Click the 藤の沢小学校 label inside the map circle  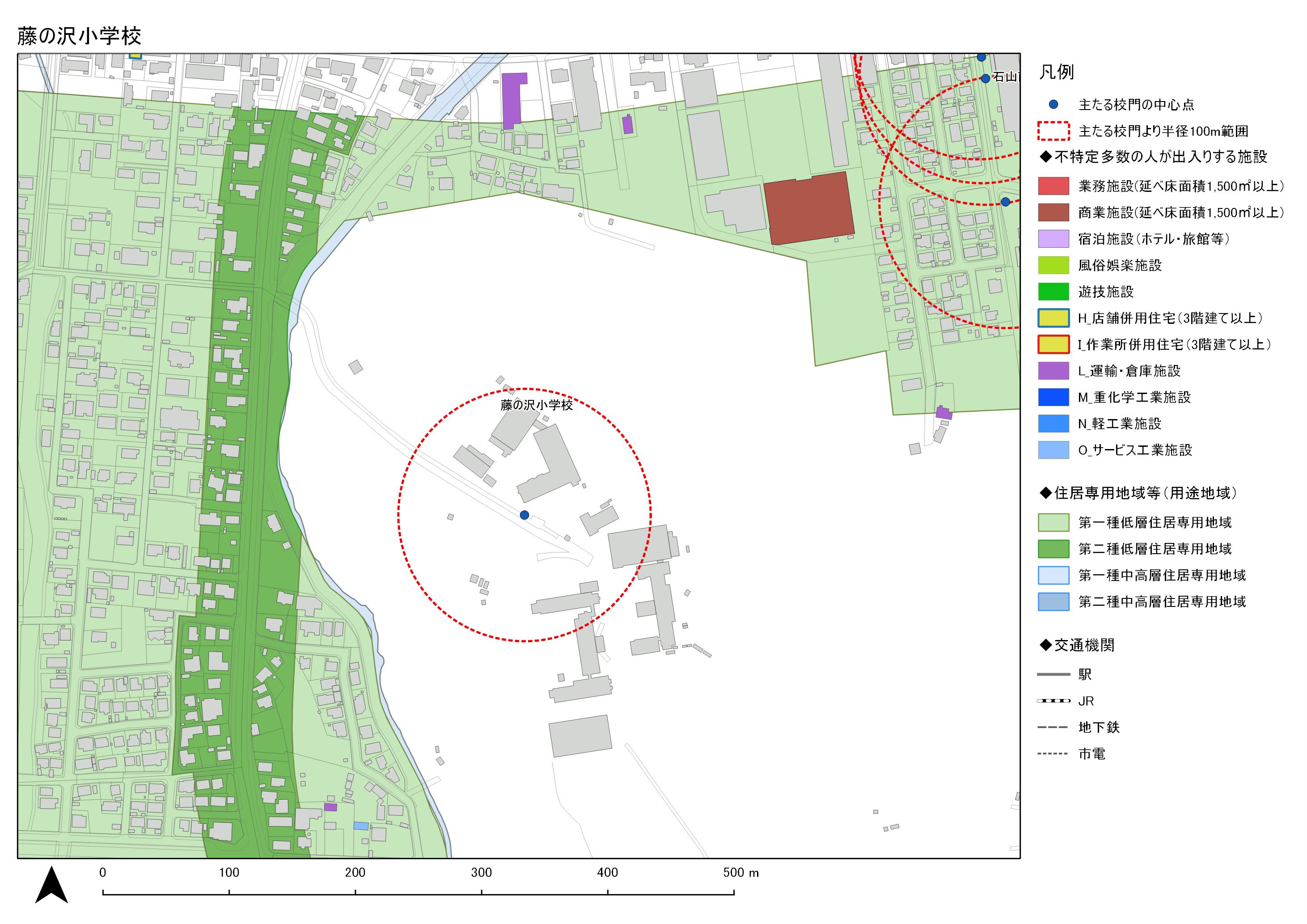(537, 405)
